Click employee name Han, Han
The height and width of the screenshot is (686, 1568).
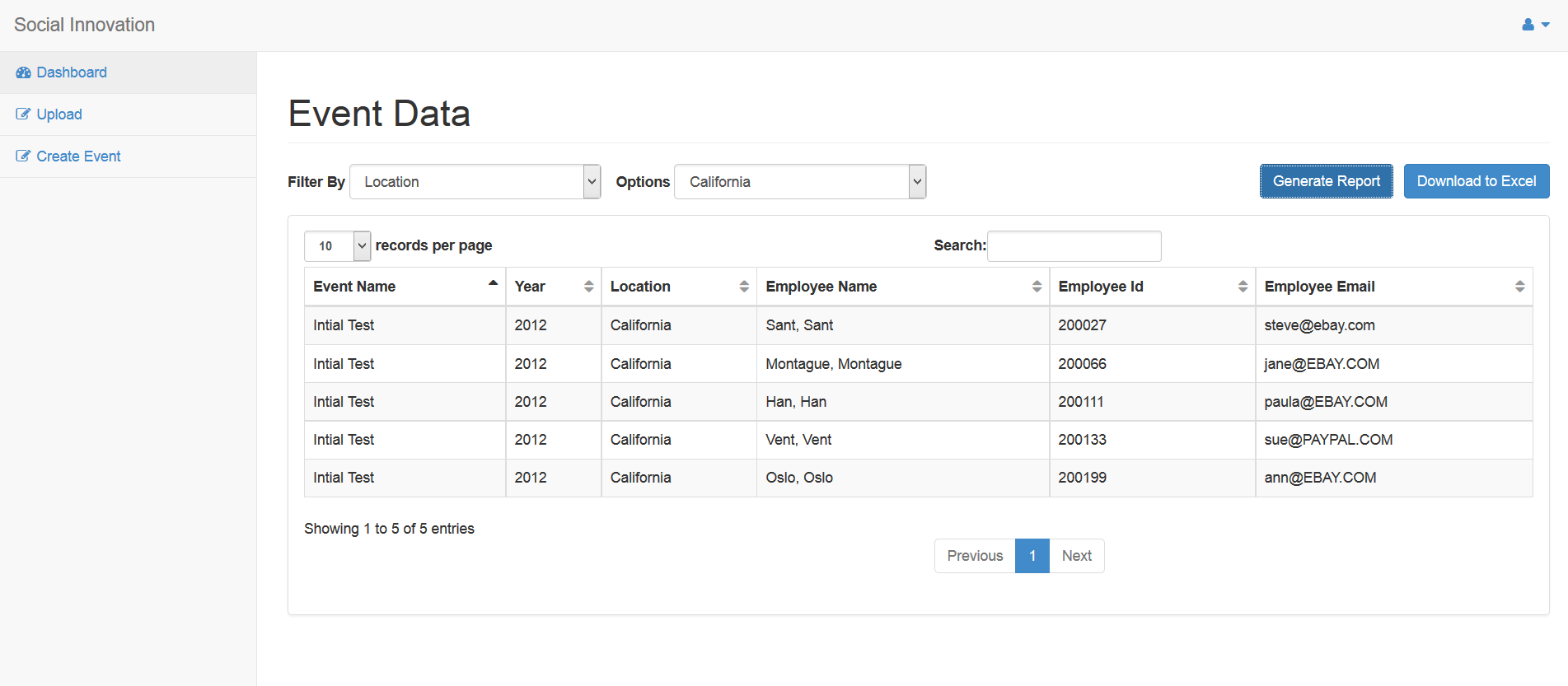click(796, 402)
